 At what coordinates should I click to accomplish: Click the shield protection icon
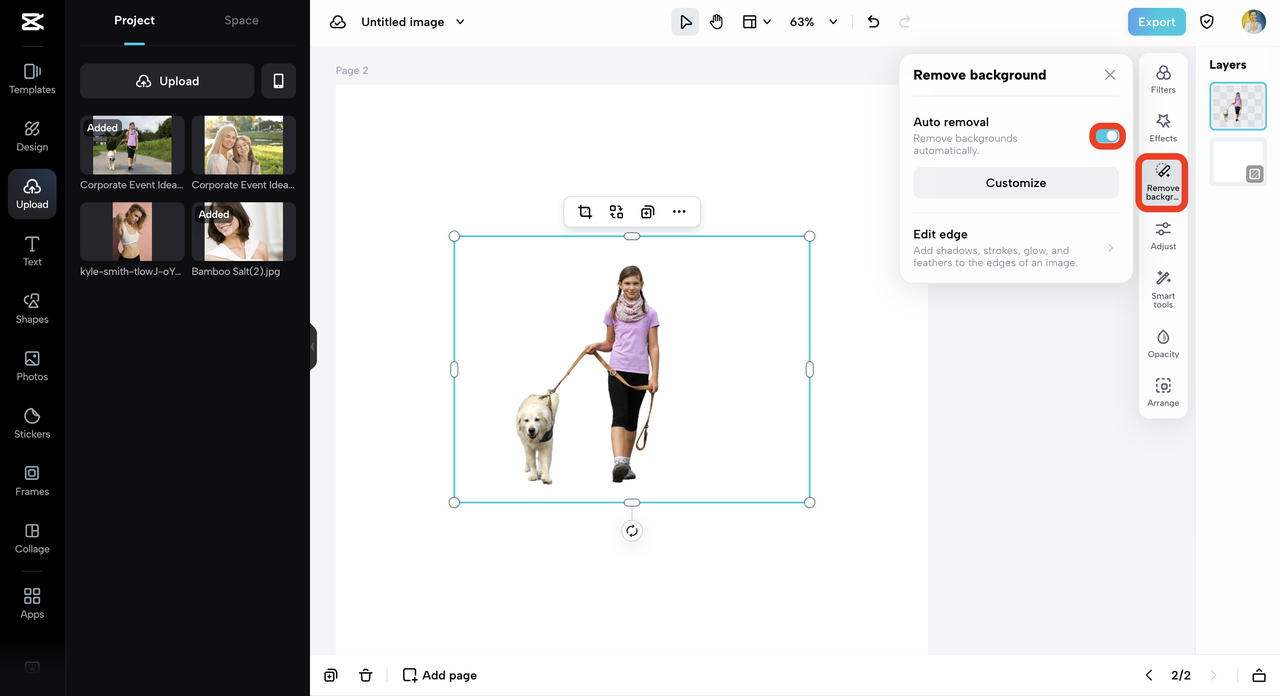click(x=1207, y=22)
